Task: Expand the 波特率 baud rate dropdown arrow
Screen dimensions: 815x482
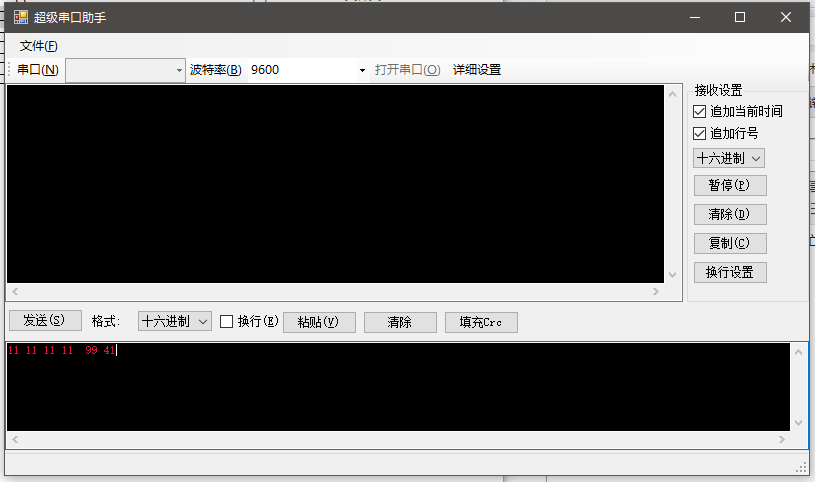Action: (362, 70)
